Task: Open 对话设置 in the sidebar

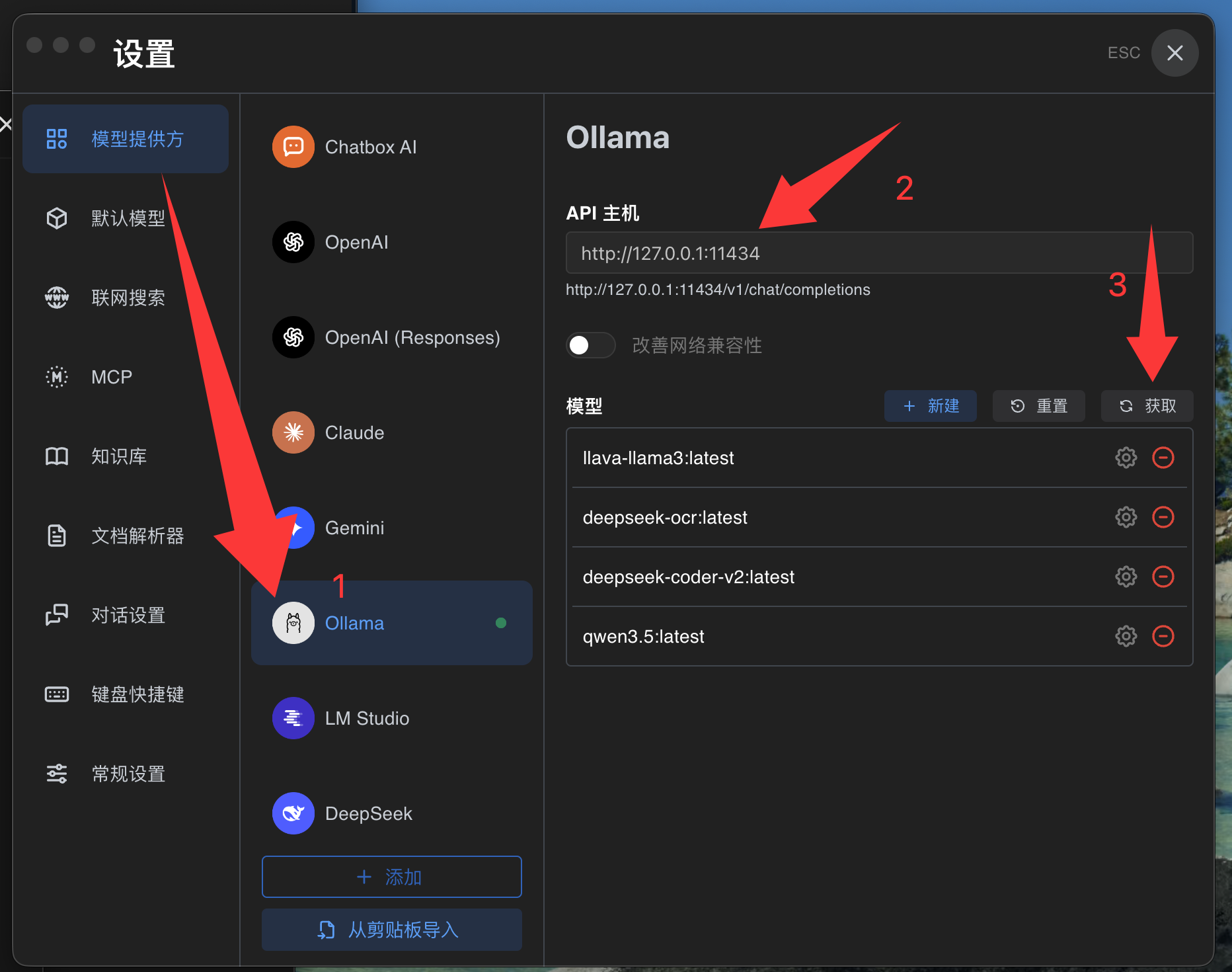Action: point(126,615)
